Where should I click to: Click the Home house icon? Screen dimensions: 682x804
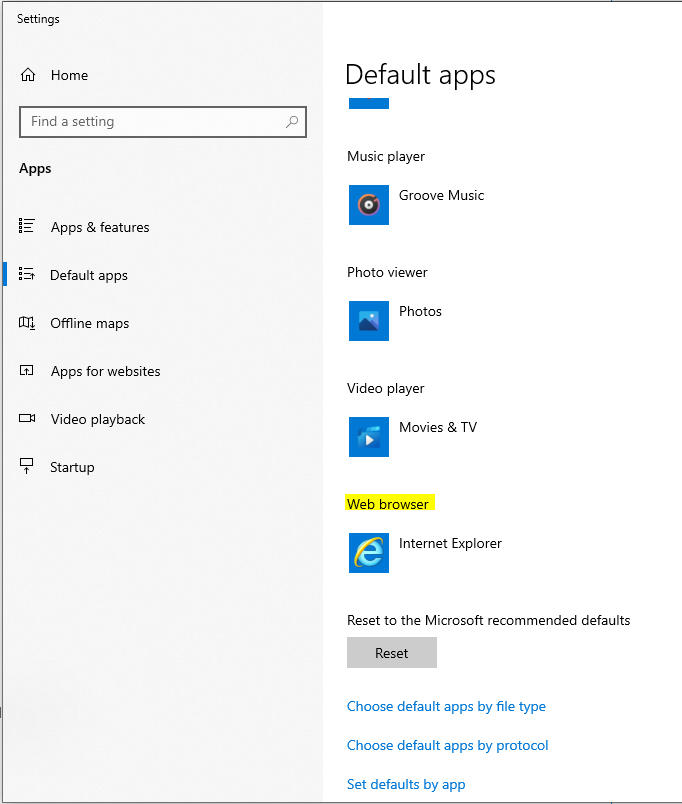click(x=28, y=75)
